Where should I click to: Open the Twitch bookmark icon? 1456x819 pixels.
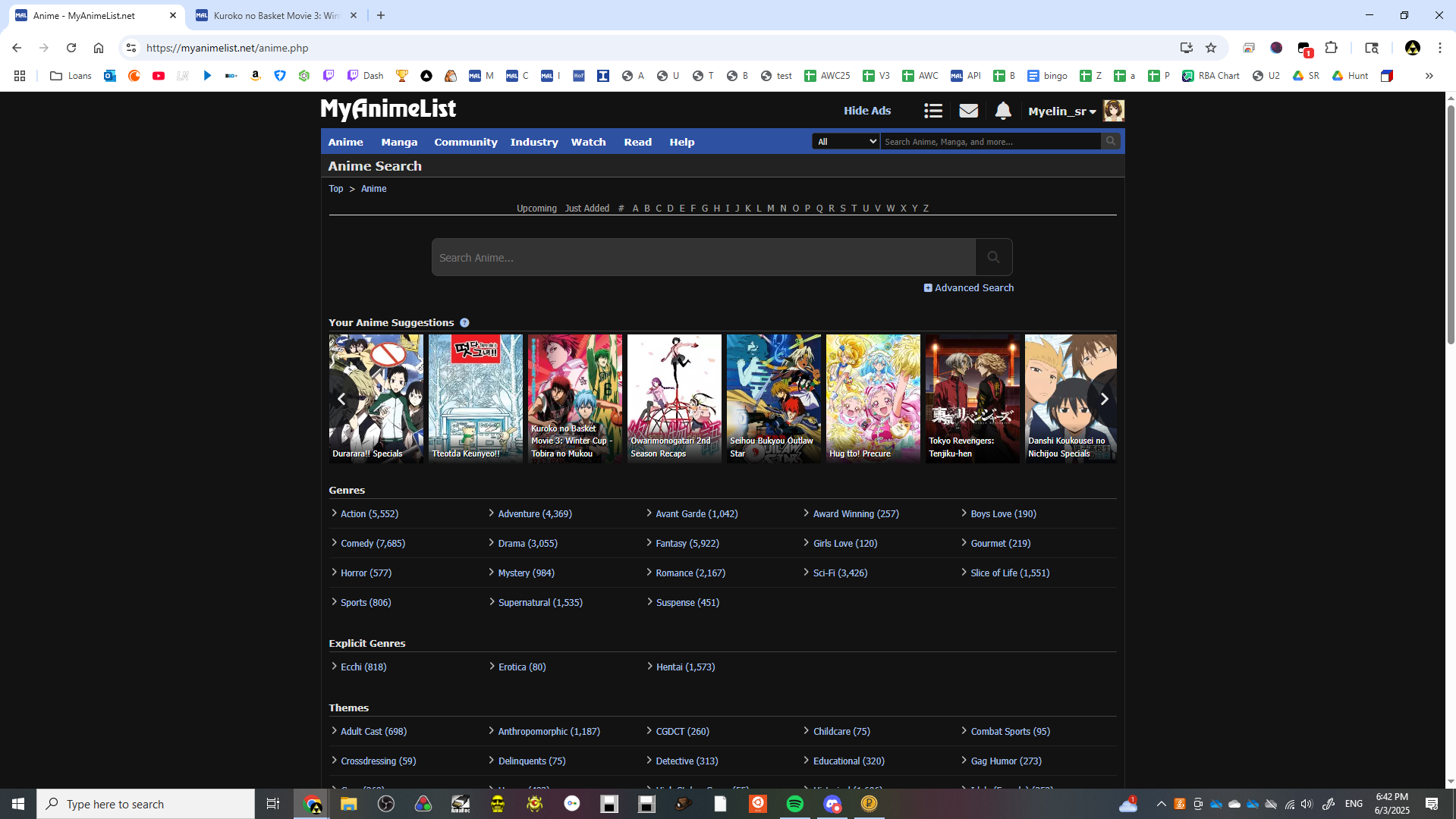[329, 76]
